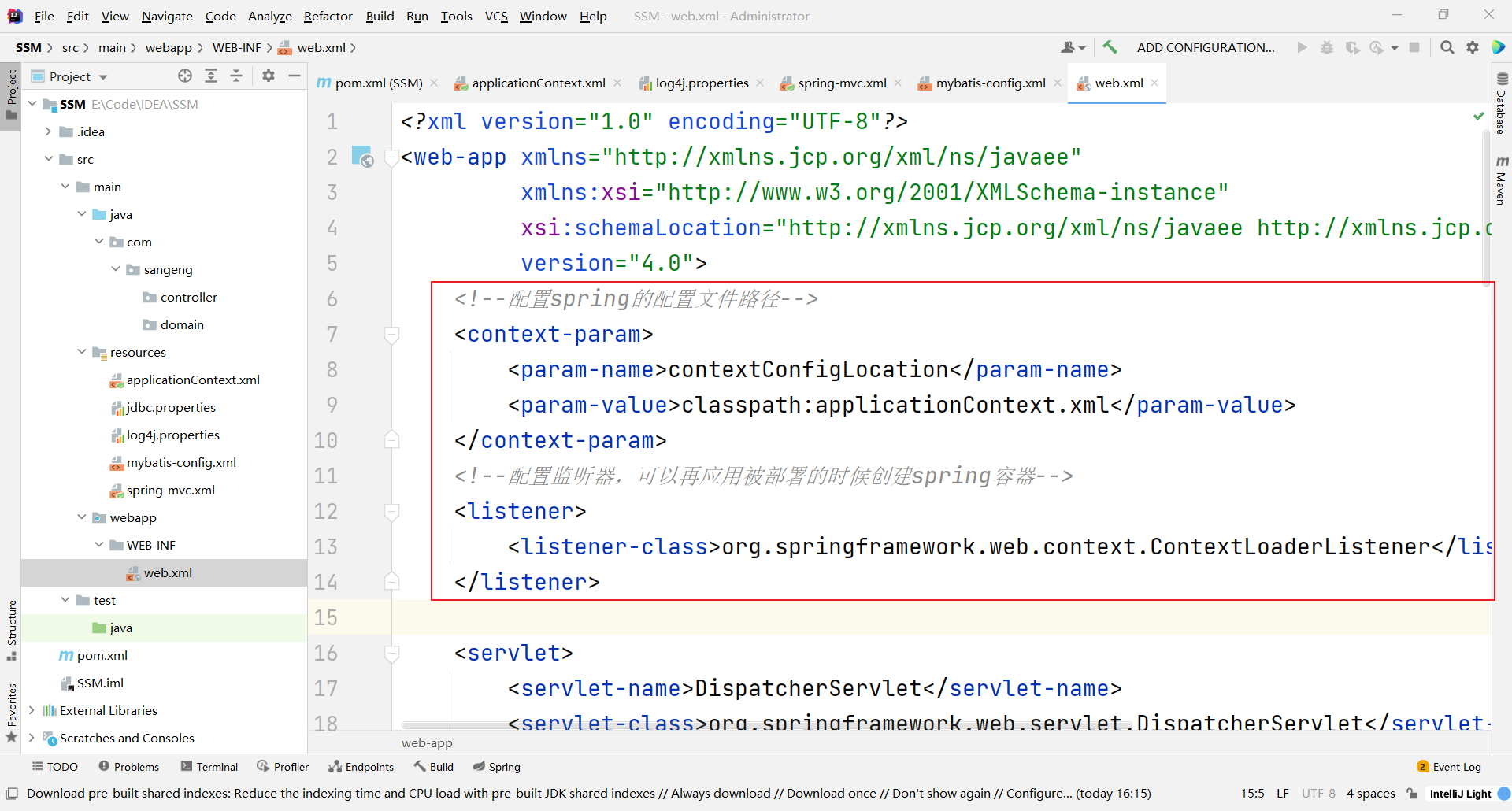This screenshot has height=811, width=1512.
Task: Select jdbc.properties in project tree
Action: 171,407
